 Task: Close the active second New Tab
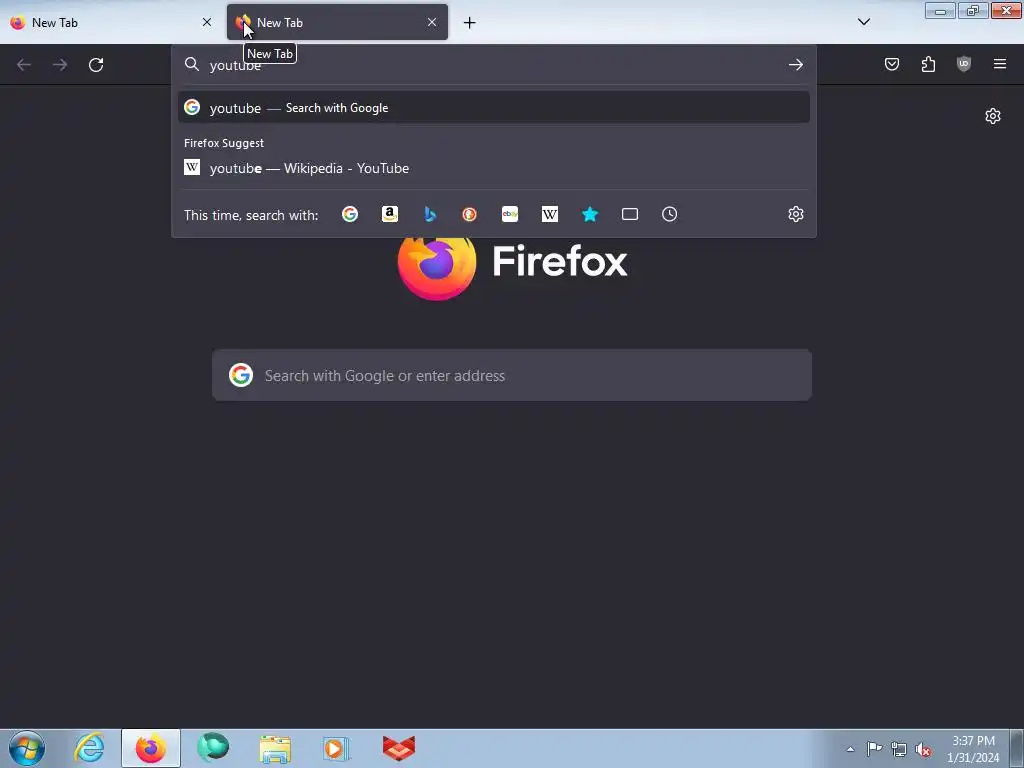click(432, 22)
